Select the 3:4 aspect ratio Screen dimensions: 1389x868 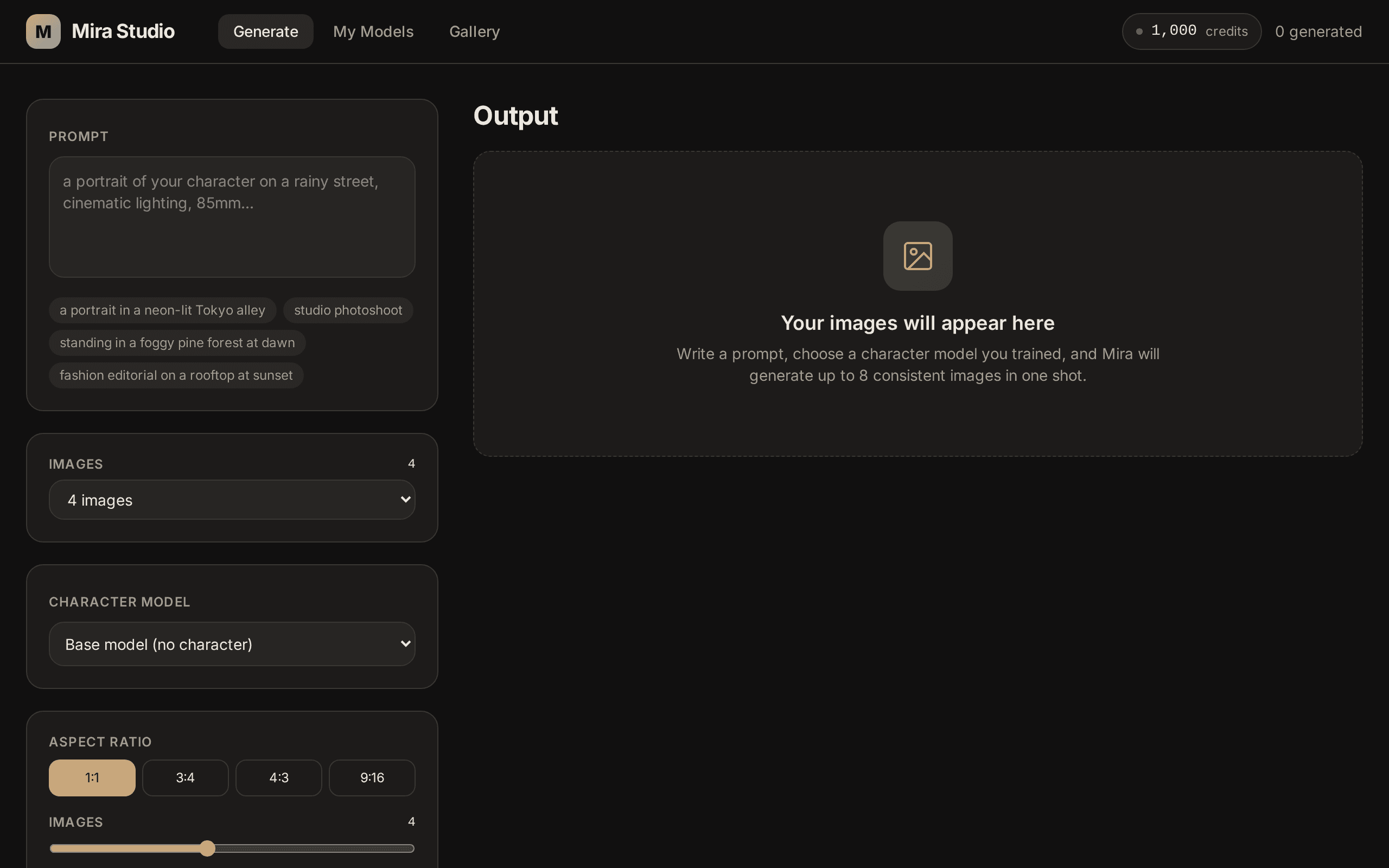tap(186, 778)
